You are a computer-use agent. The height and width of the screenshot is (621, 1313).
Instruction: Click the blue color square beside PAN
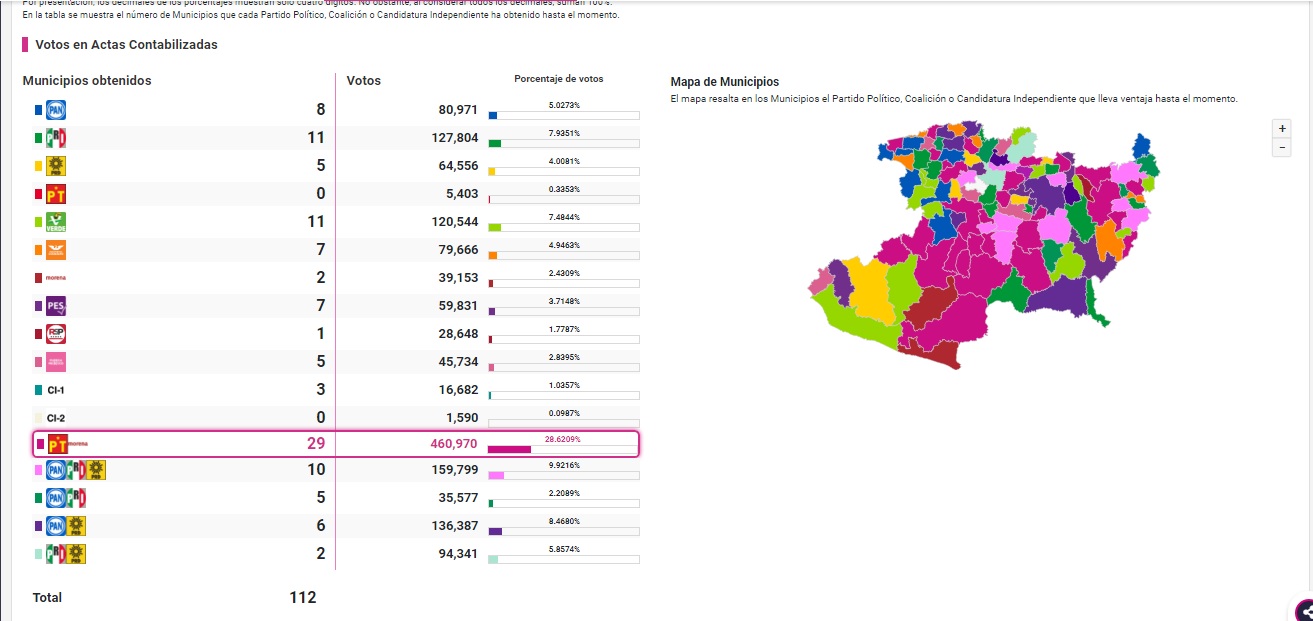point(39,110)
